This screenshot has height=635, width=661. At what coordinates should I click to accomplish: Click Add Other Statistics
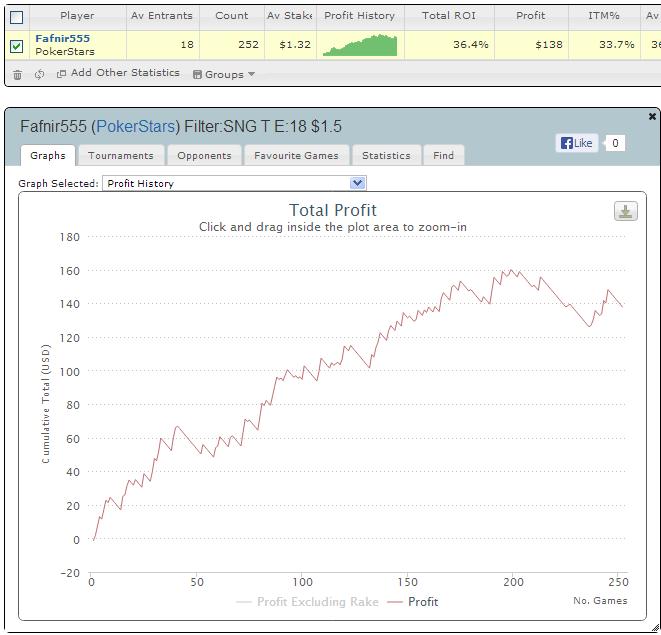[x=118, y=73]
